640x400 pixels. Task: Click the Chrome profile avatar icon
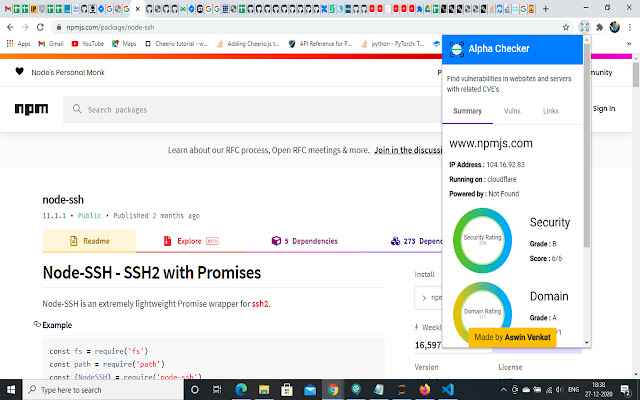[x=615, y=27]
